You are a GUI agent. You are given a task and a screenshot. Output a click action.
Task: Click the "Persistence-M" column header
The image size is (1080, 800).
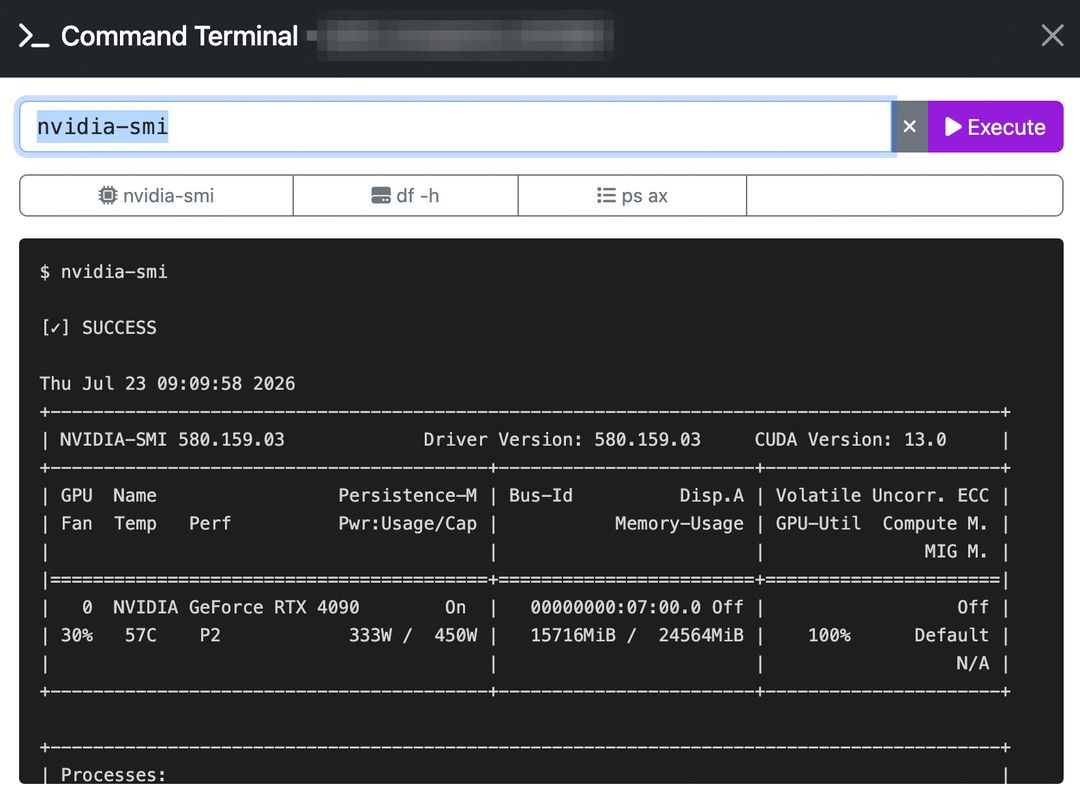(408, 495)
